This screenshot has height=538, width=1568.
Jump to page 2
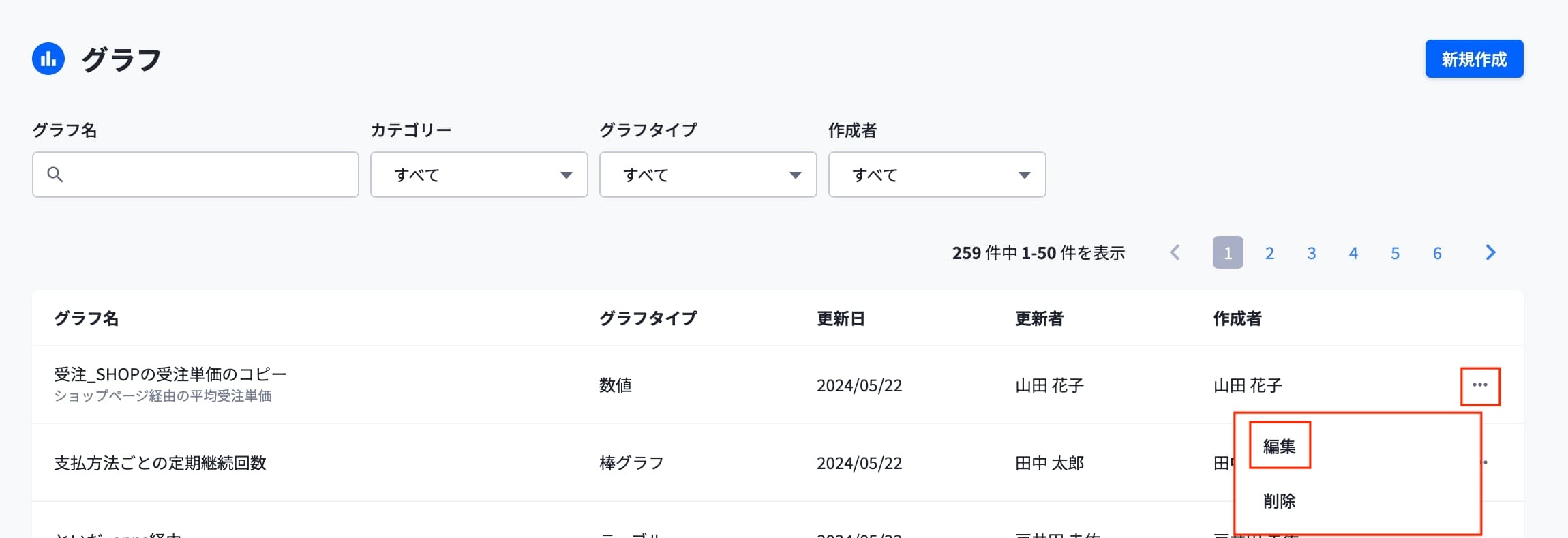[x=1269, y=253]
